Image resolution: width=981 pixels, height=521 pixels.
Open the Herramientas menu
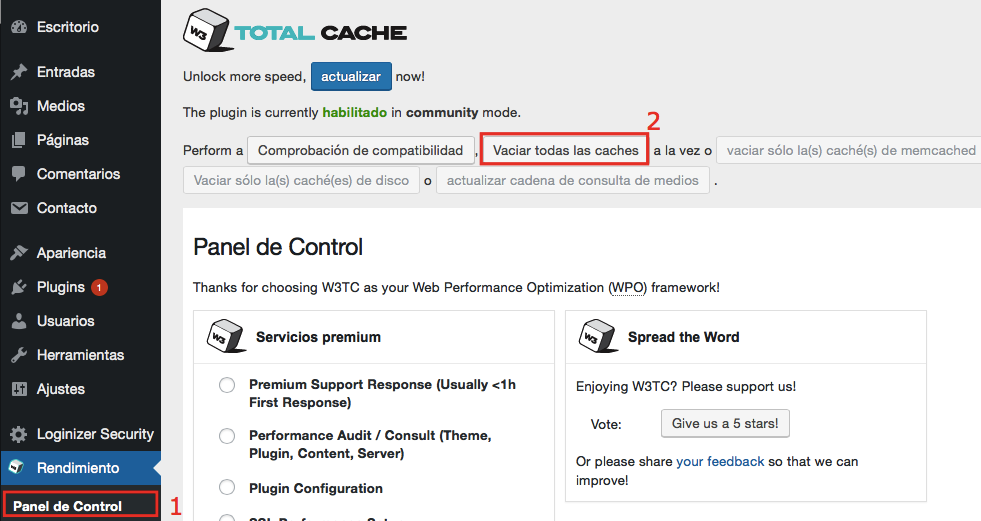tap(80, 355)
